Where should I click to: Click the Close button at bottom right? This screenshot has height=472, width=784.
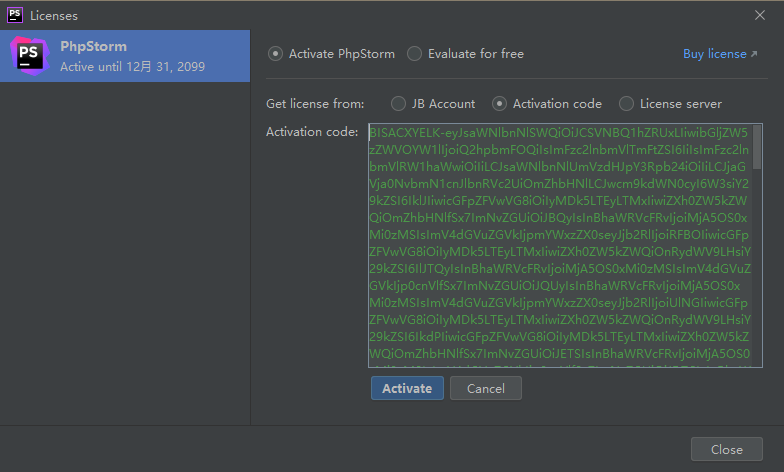(726, 449)
